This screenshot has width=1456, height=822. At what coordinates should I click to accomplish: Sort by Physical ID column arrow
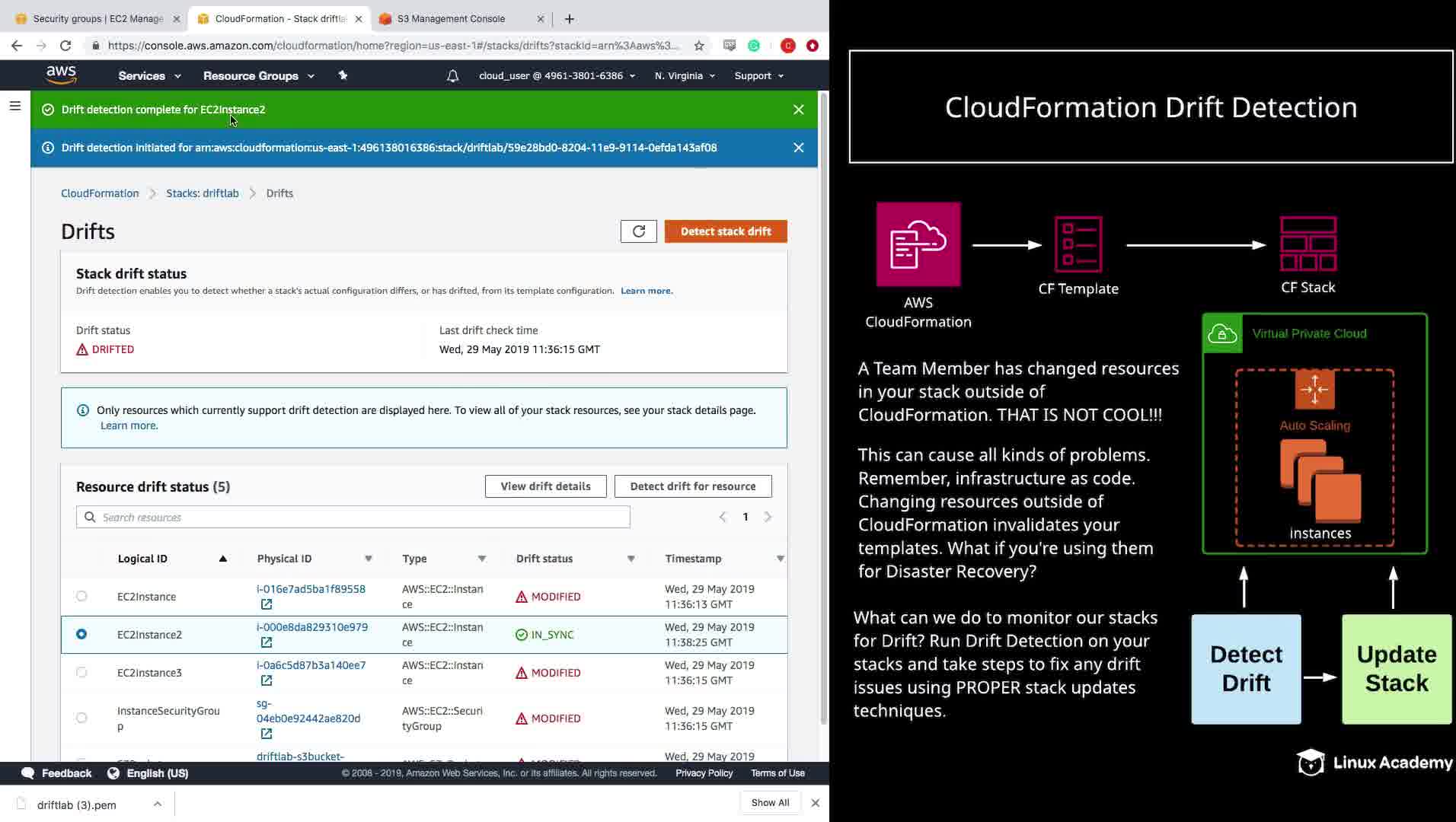point(369,559)
